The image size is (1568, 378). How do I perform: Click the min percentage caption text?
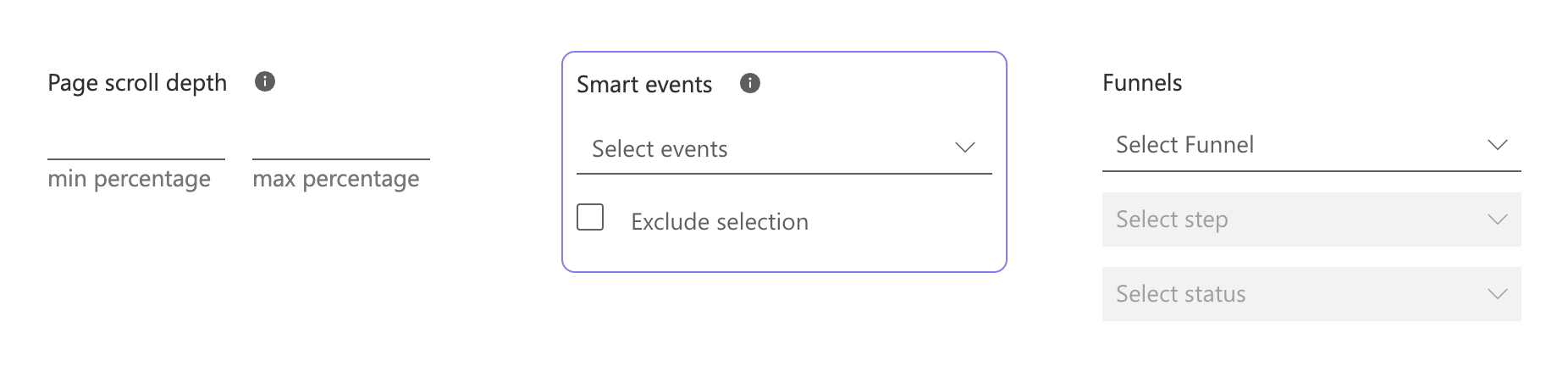pos(130,179)
